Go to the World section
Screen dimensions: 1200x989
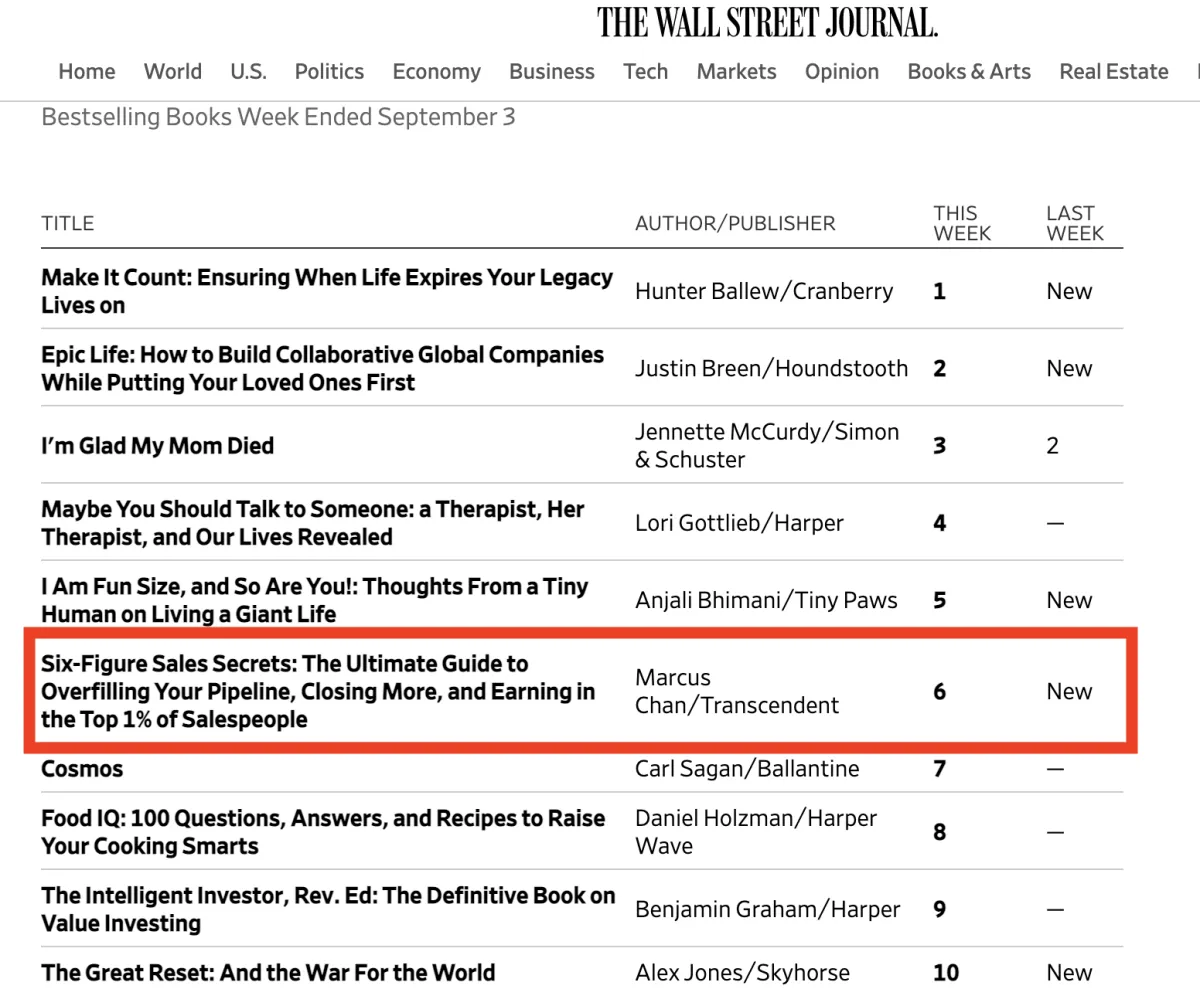(173, 72)
